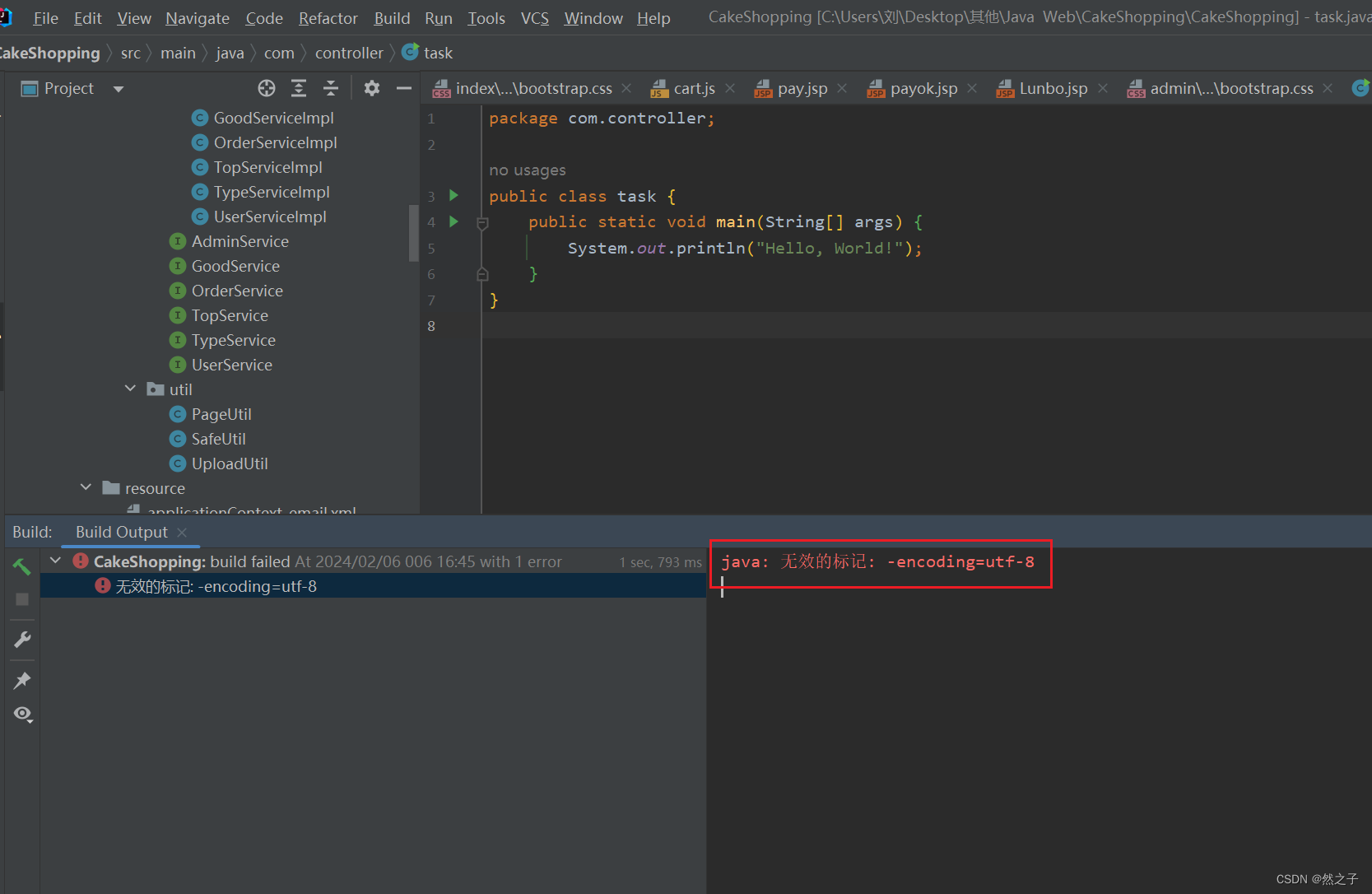The image size is (1372, 894).
Task: Open the VCS menu
Action: pos(534,17)
